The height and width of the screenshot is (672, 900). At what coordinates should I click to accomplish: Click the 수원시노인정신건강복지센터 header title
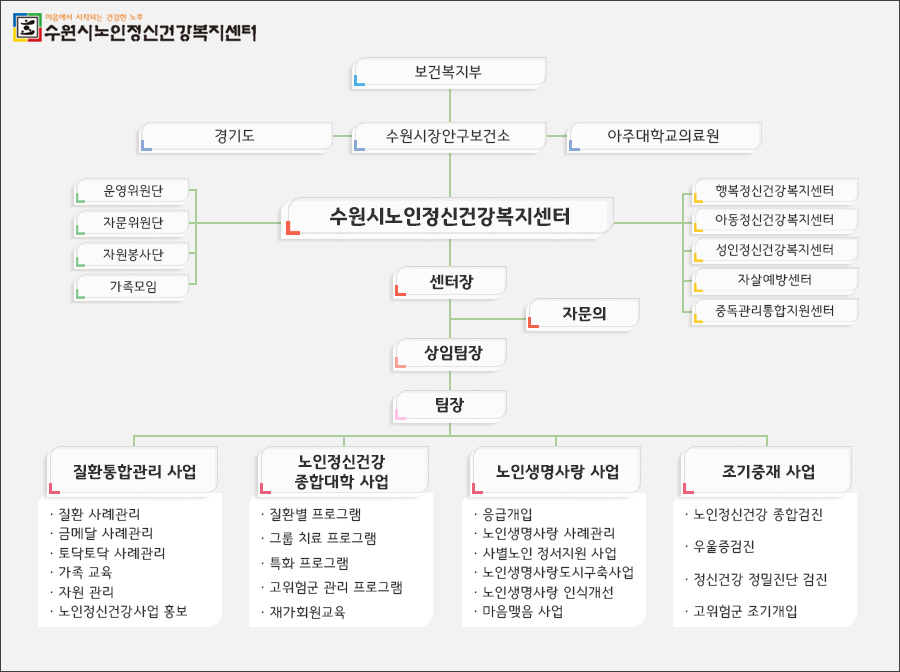pos(150,32)
